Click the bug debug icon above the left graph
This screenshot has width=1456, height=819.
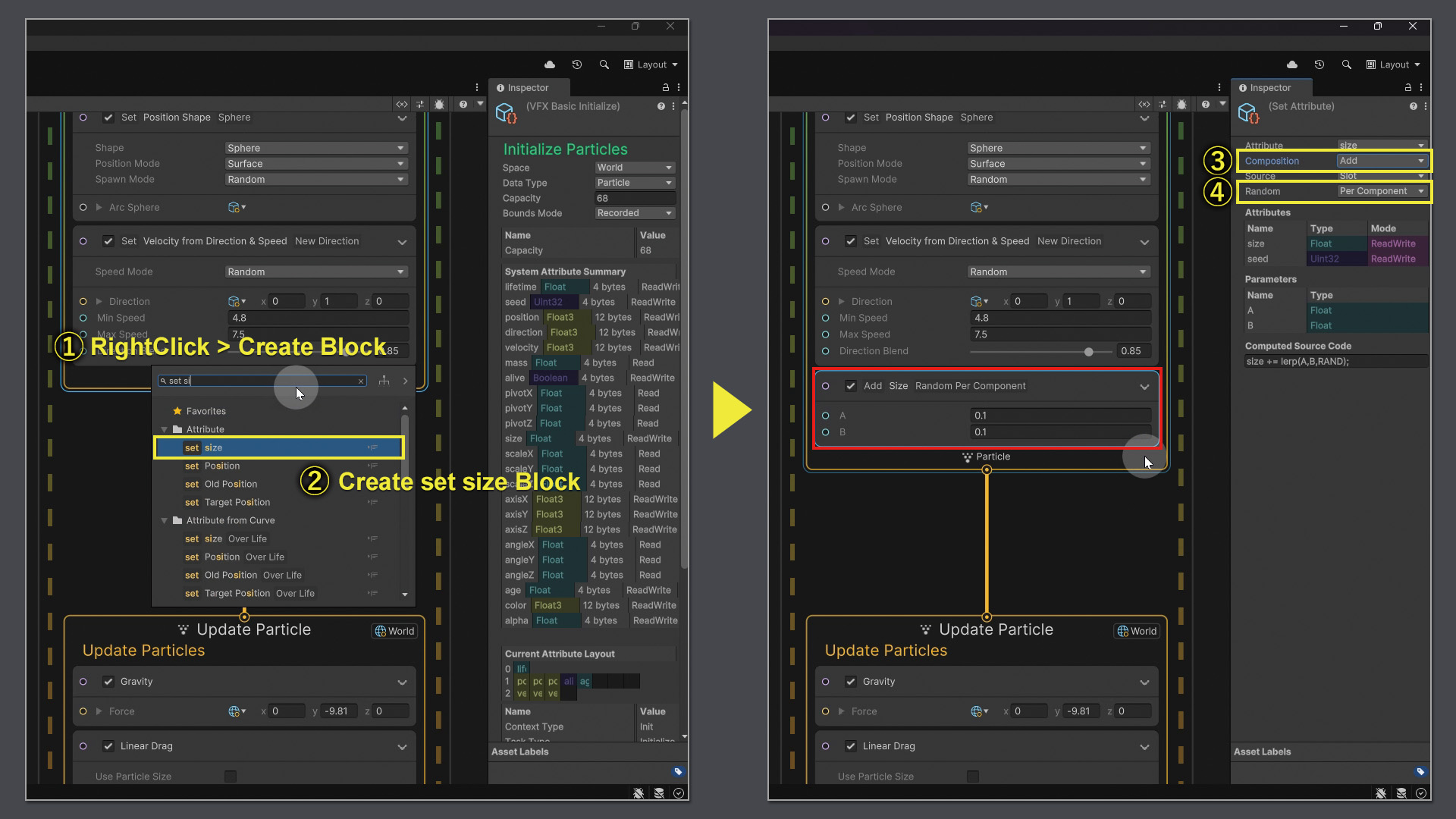[x=440, y=105]
